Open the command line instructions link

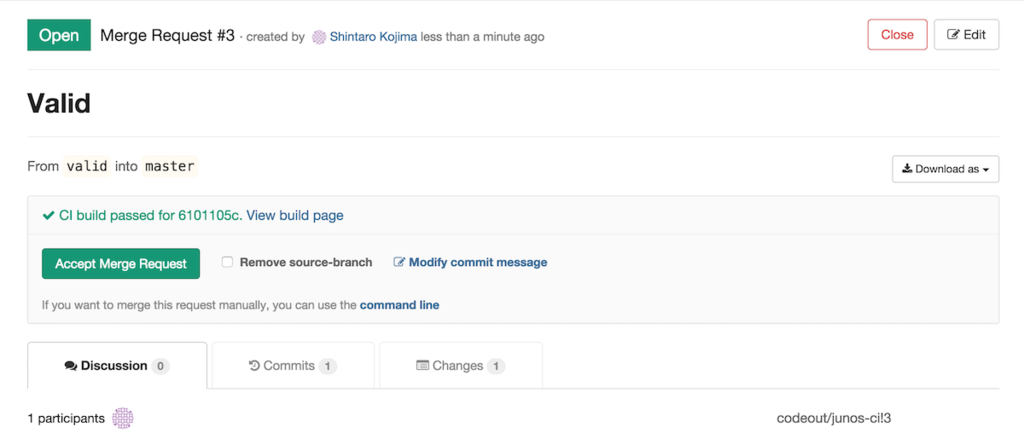pyautogui.click(x=399, y=305)
